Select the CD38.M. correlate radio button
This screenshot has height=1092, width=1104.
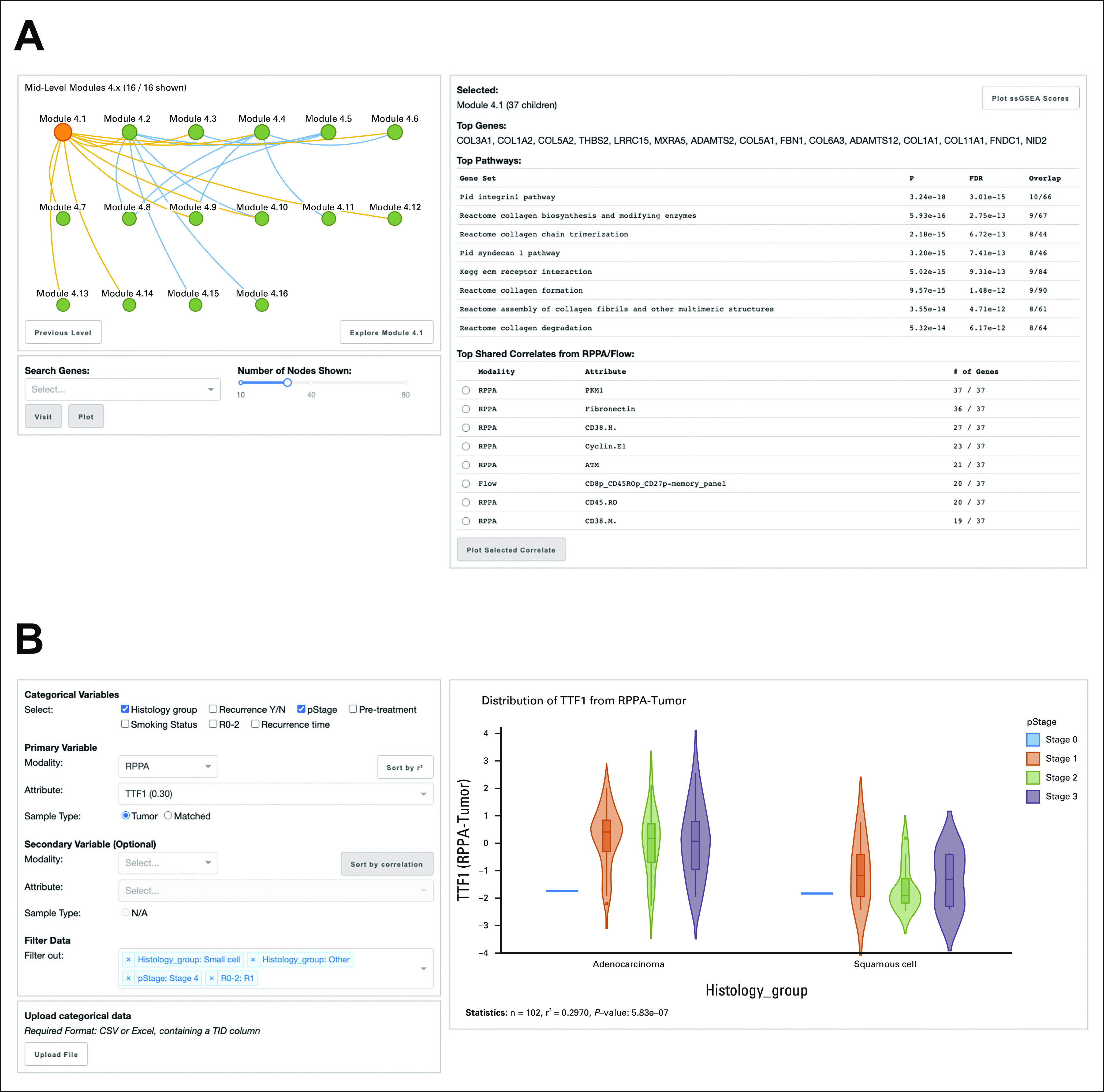[x=466, y=521]
